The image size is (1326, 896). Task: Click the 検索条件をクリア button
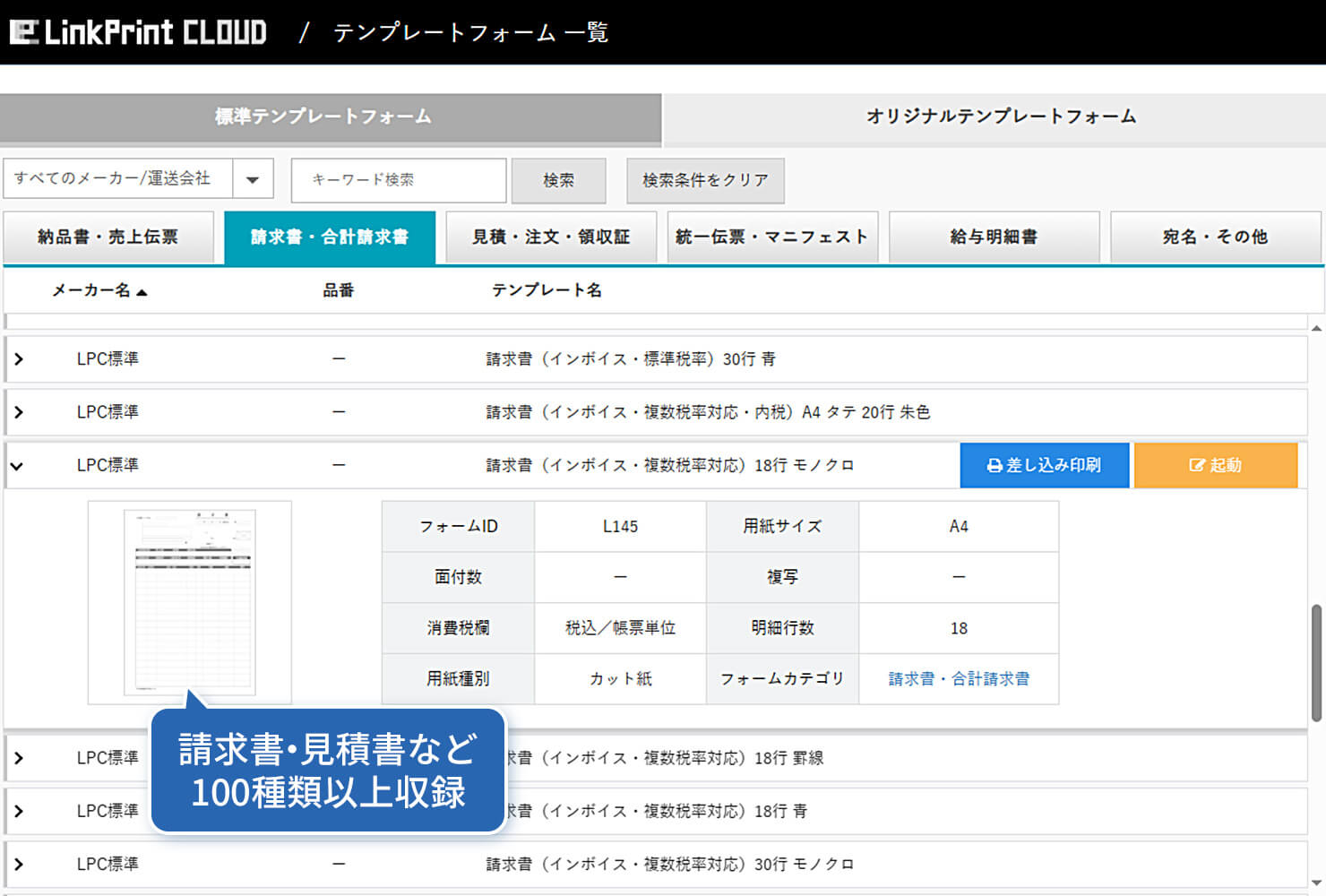pos(705,180)
